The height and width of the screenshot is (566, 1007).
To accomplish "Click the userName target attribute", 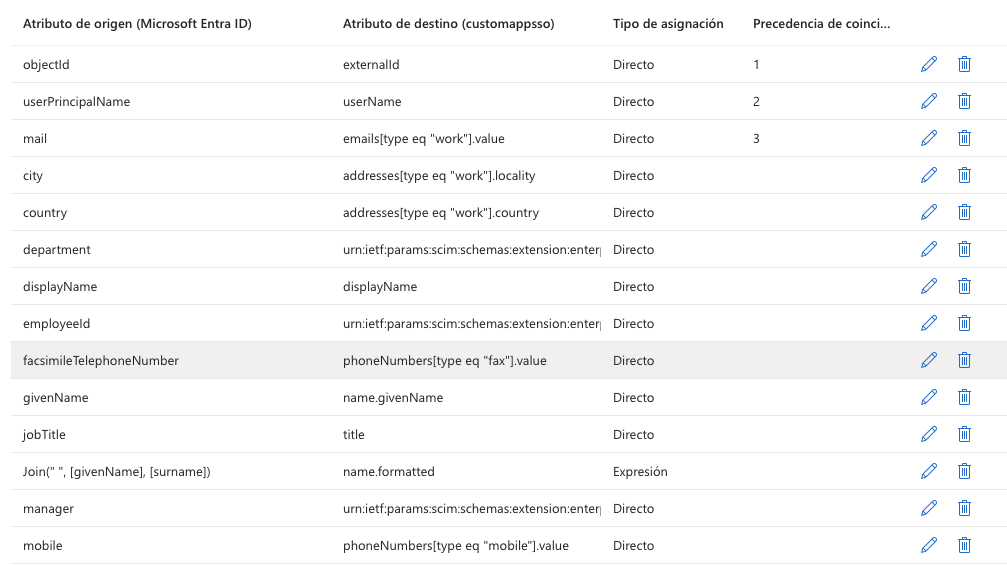I will tap(372, 102).
